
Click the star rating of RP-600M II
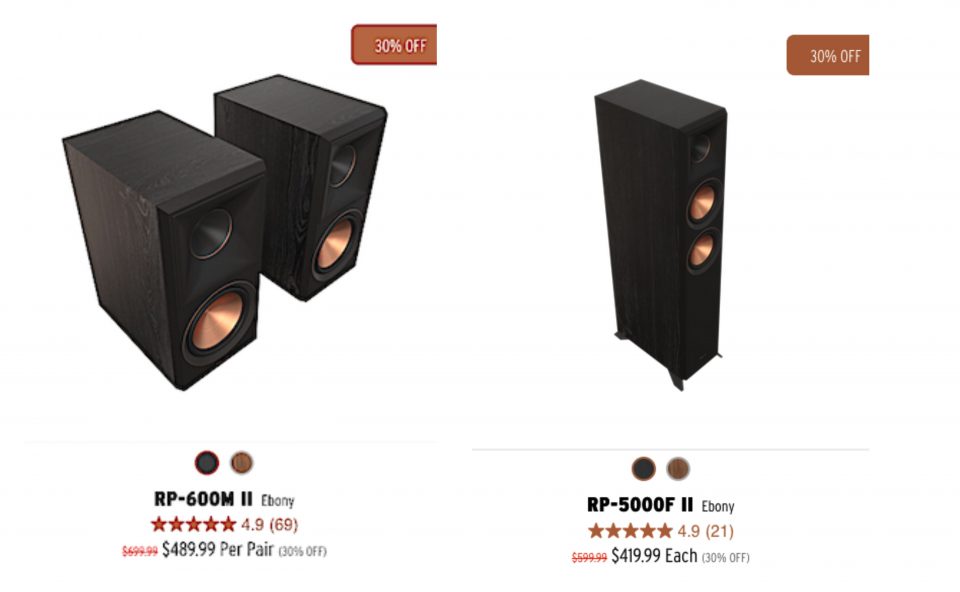pyautogui.click(x=193, y=525)
